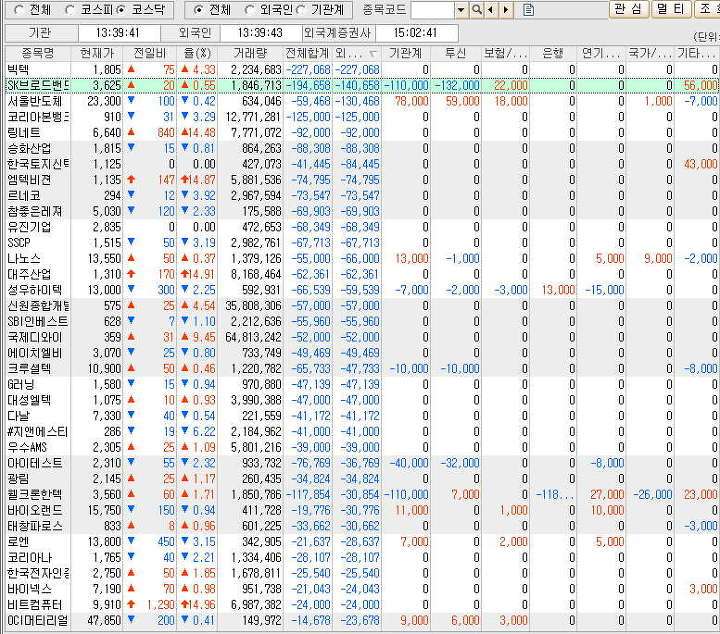This screenshot has width=720, height=634.
Task: Select the 대주산업 stock name
Action: [29, 274]
